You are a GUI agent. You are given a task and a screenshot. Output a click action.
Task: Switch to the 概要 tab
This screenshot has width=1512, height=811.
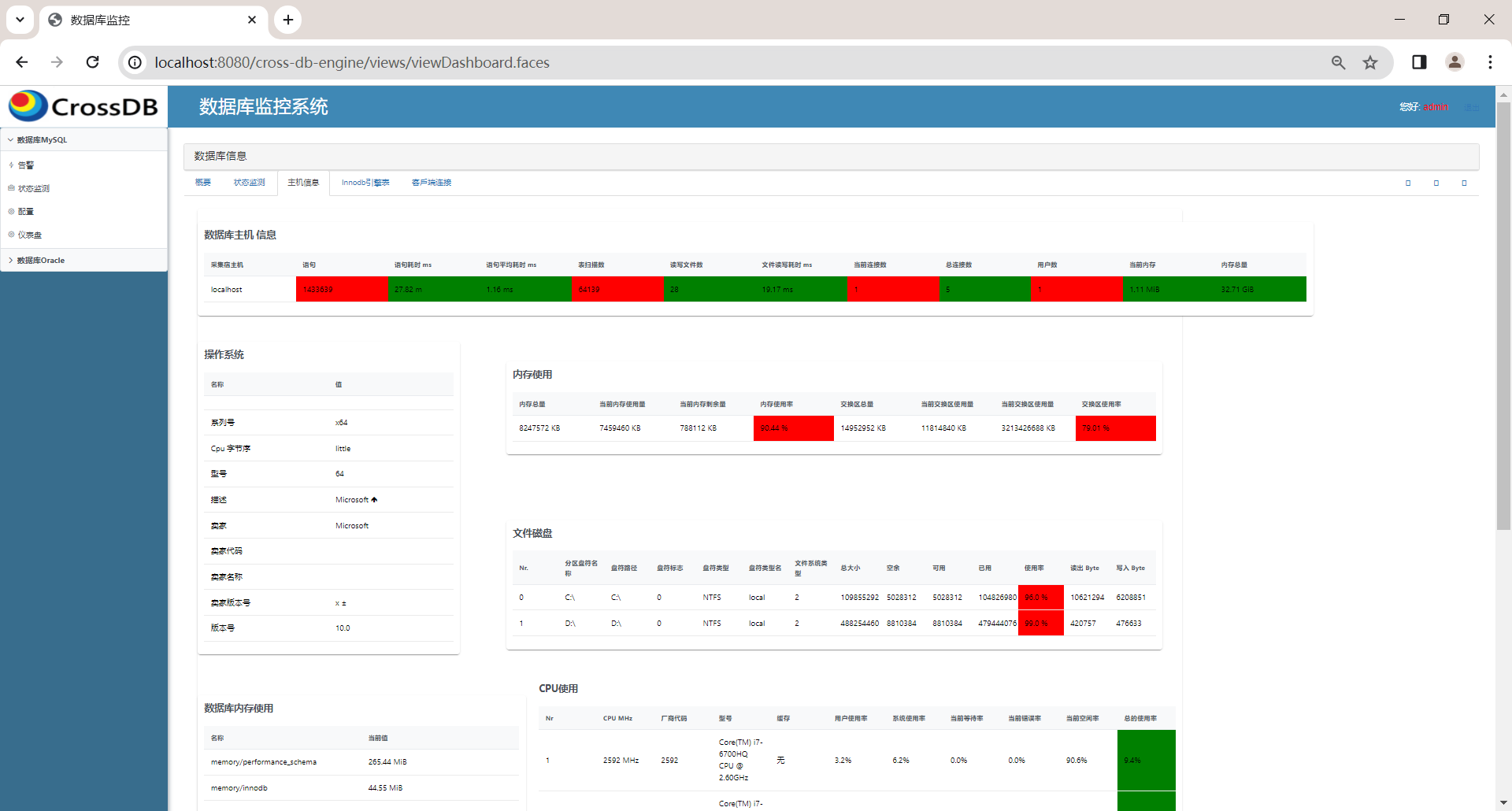pos(203,183)
